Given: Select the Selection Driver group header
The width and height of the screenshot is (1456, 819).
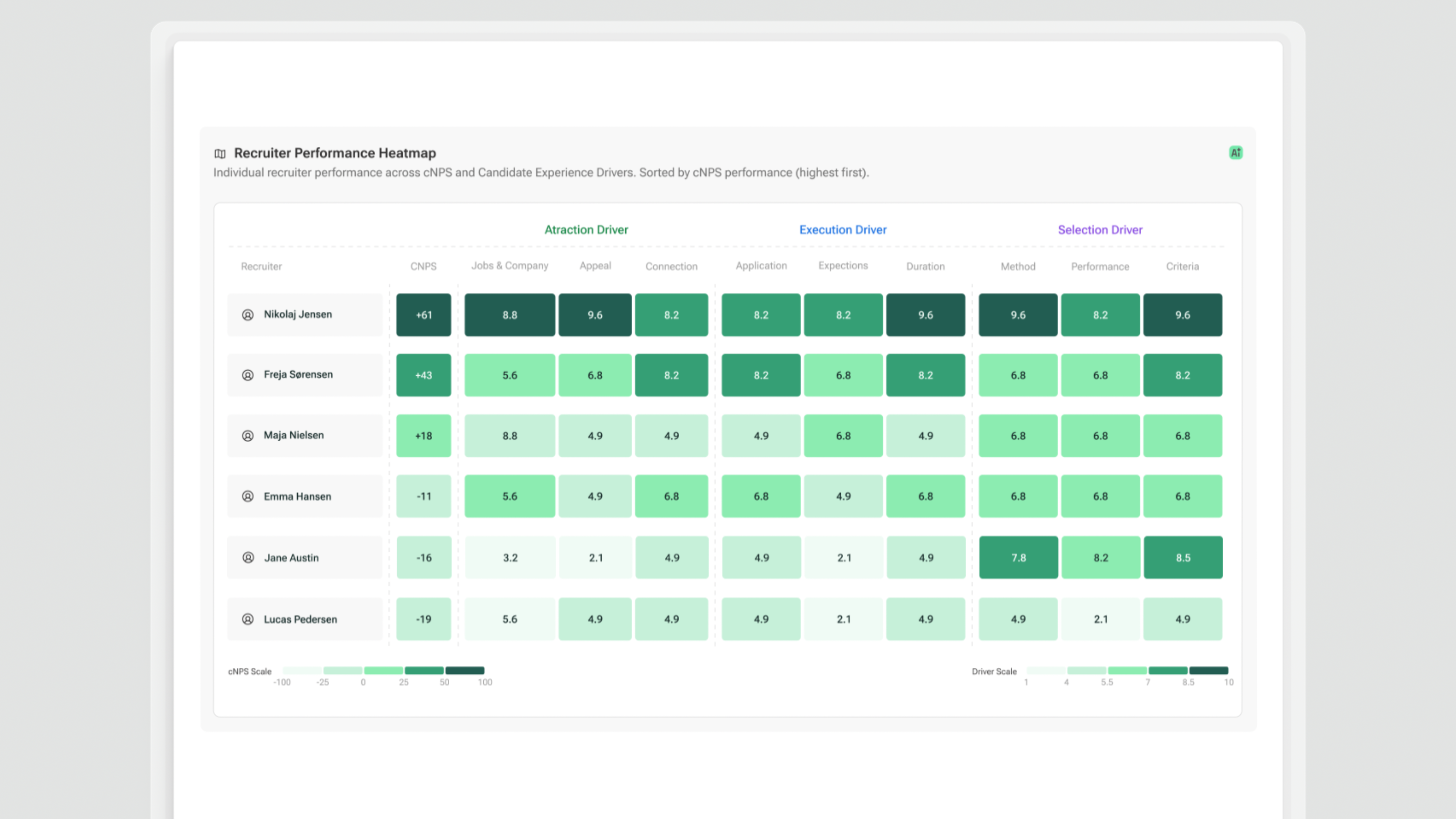Looking at the screenshot, I should (1099, 230).
